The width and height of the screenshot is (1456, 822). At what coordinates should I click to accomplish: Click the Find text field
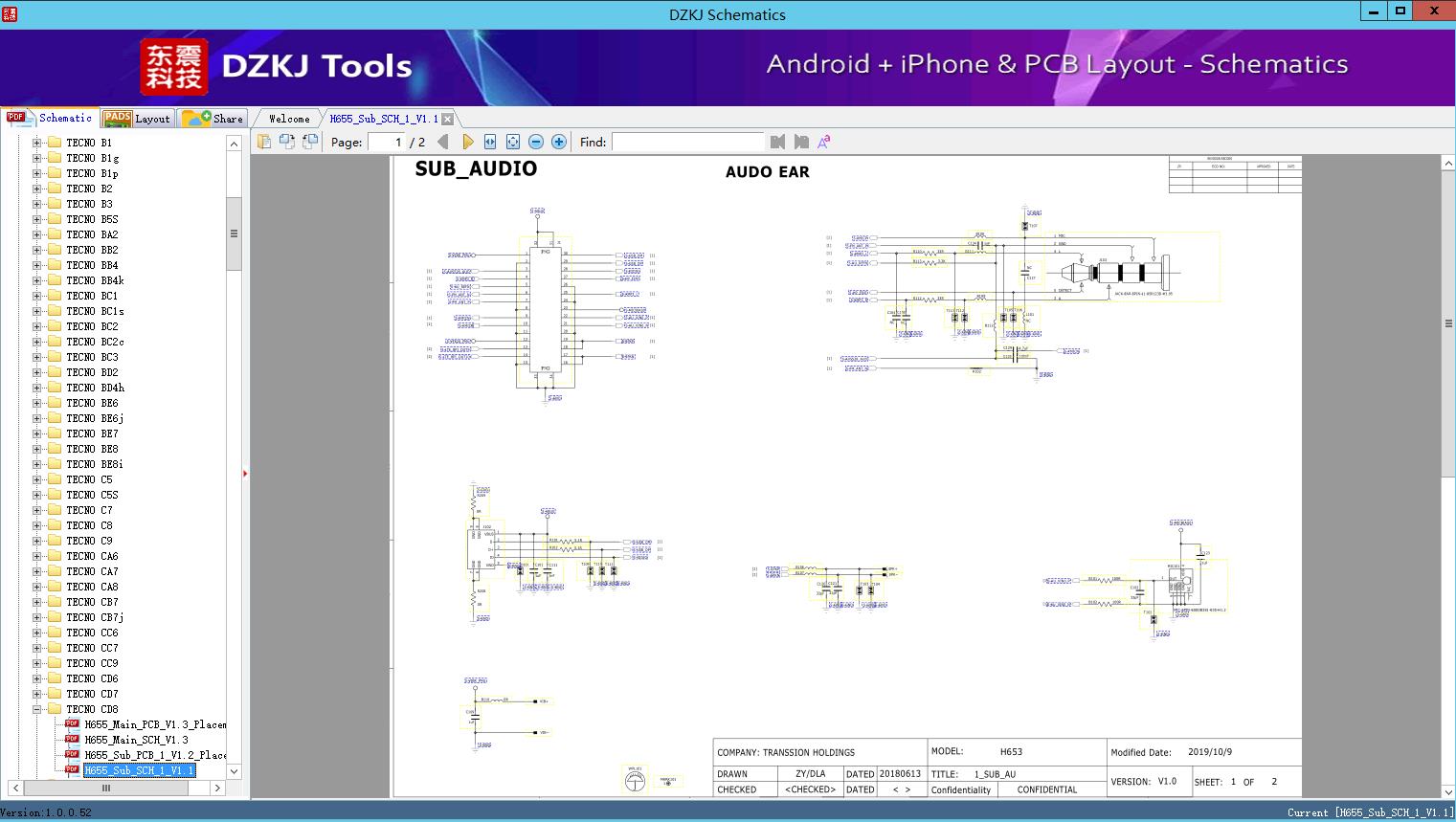(688, 142)
